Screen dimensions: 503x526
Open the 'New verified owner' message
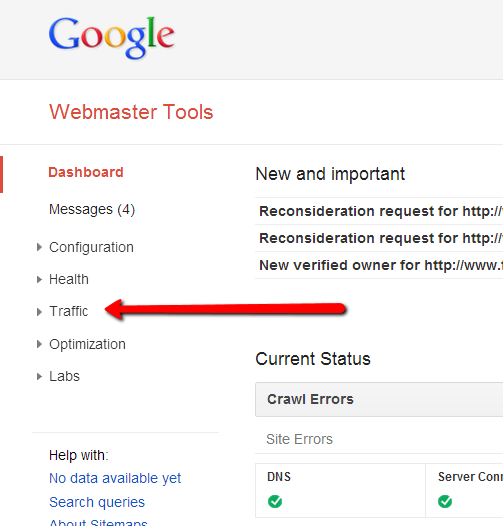pos(379,265)
